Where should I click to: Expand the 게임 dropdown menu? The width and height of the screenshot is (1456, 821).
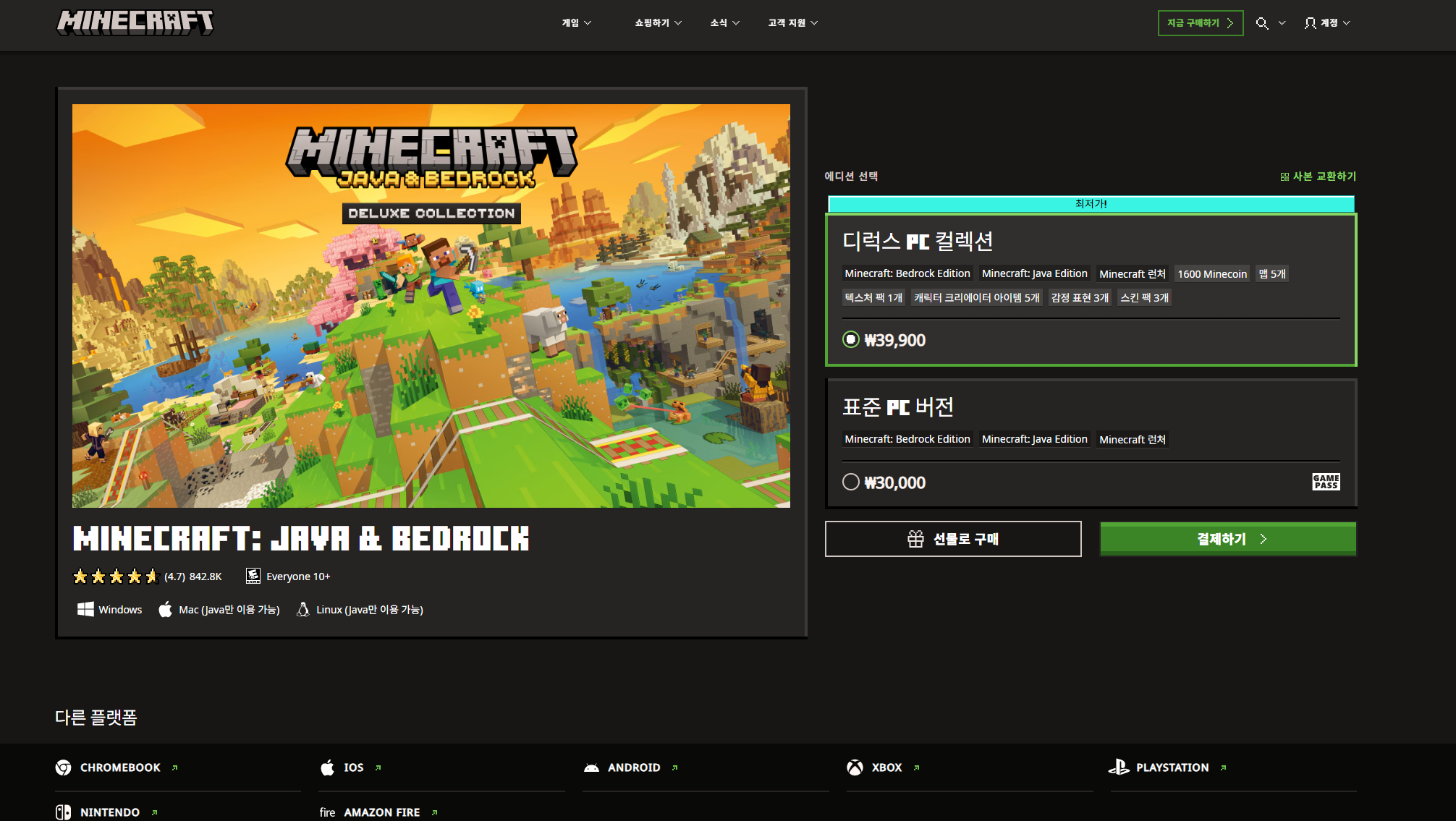tap(577, 23)
